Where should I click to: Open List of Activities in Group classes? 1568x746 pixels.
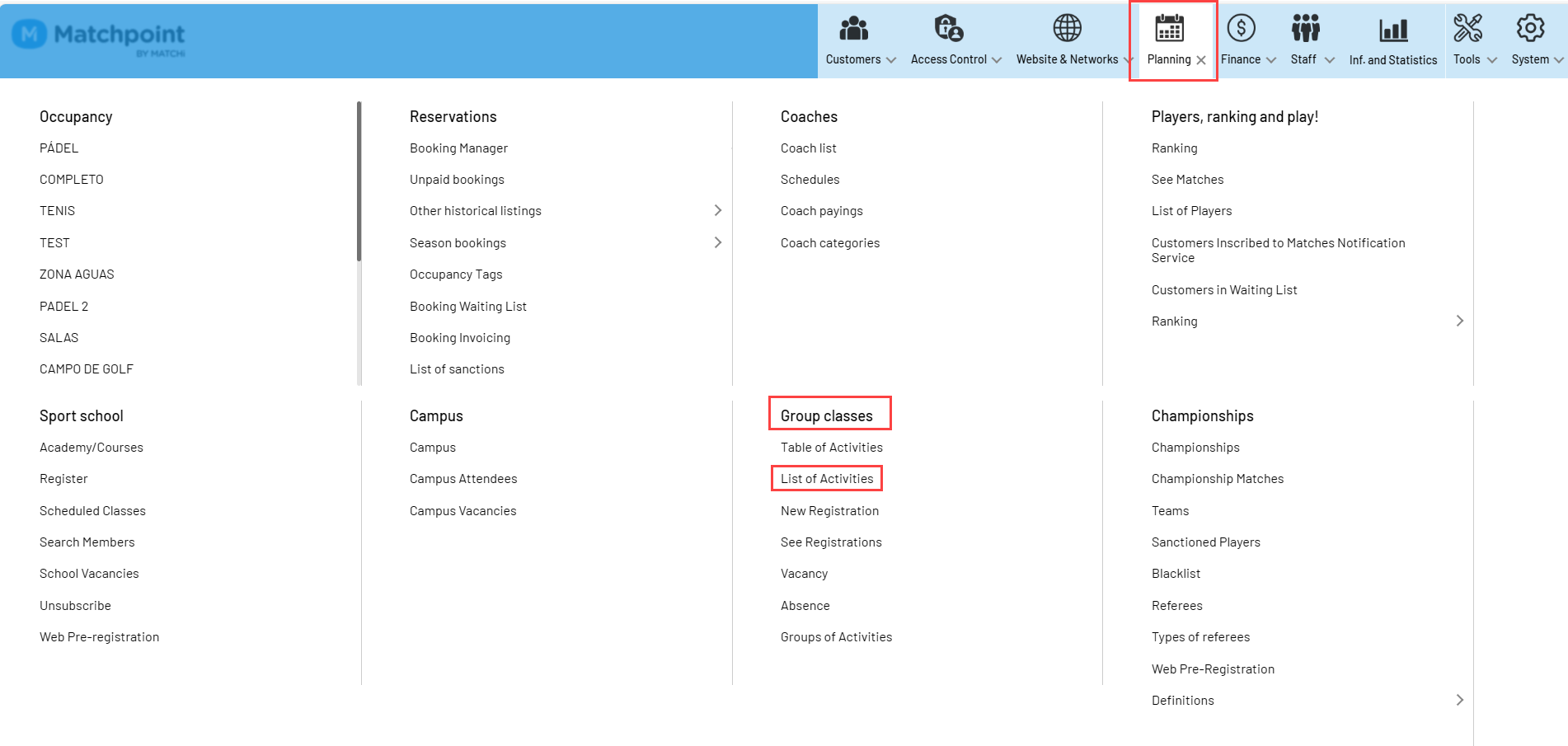827,478
